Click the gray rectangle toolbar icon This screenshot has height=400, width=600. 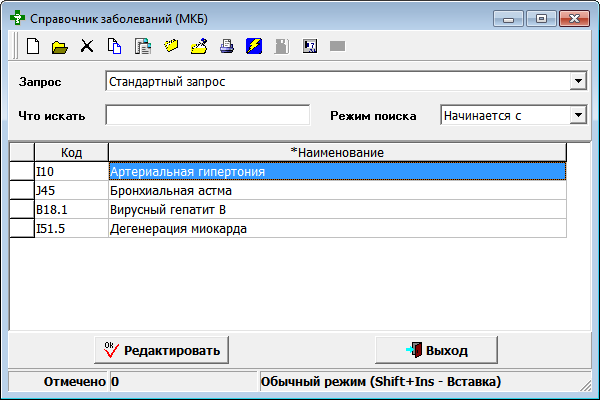pos(337,46)
